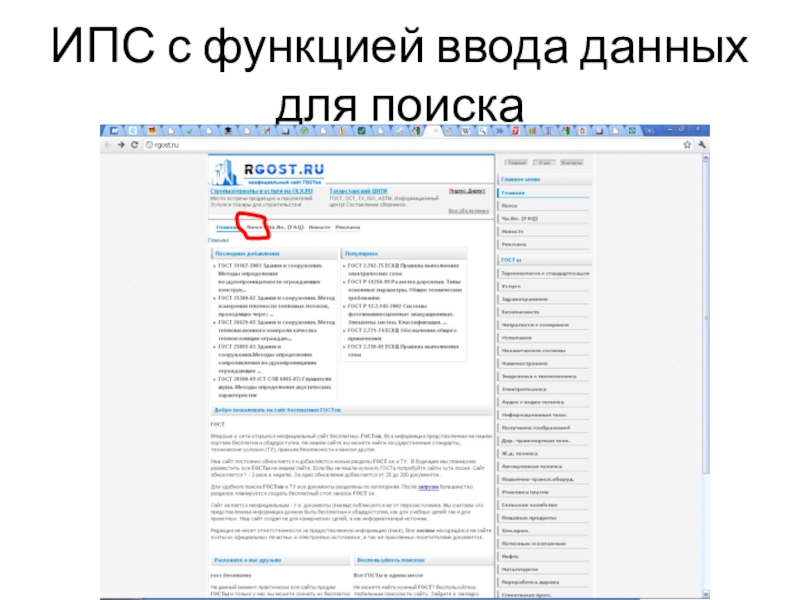
Task: Open the Информационные техн. category
Action: [x=543, y=415]
